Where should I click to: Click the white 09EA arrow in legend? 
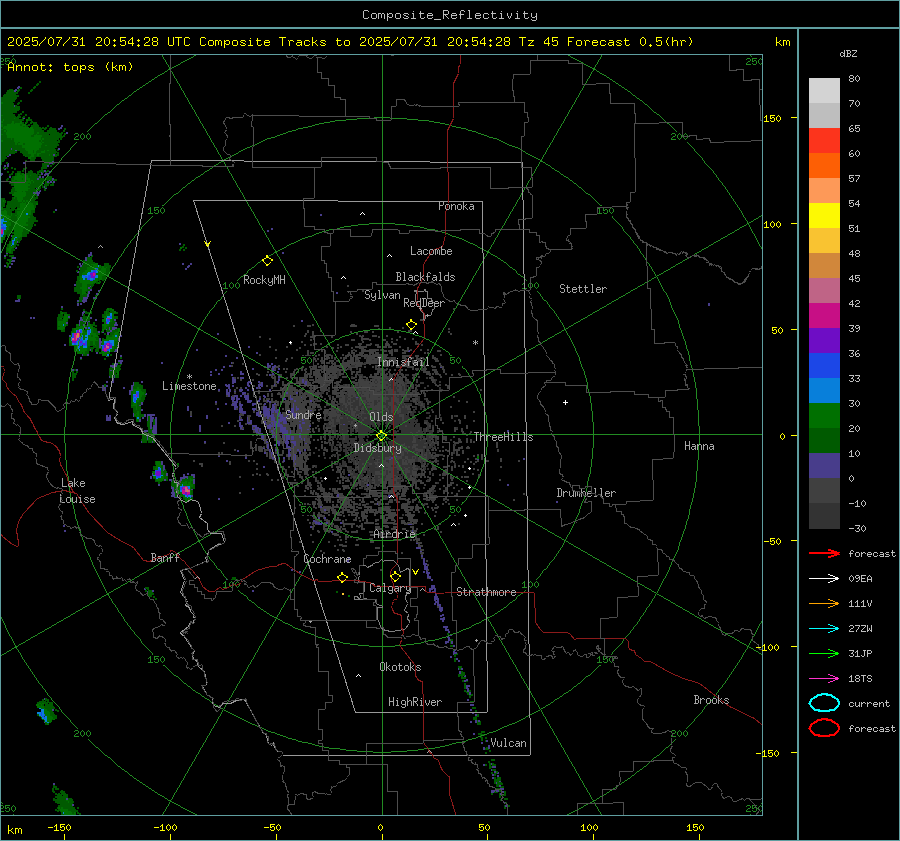point(824,579)
